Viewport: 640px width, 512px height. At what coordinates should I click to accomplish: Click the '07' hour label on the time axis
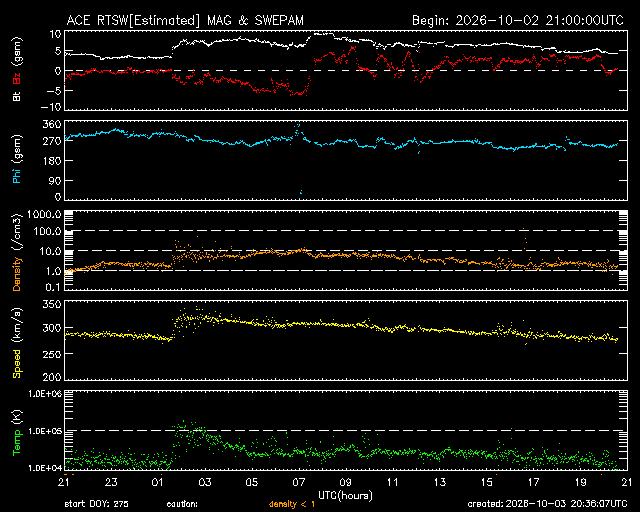click(299, 483)
